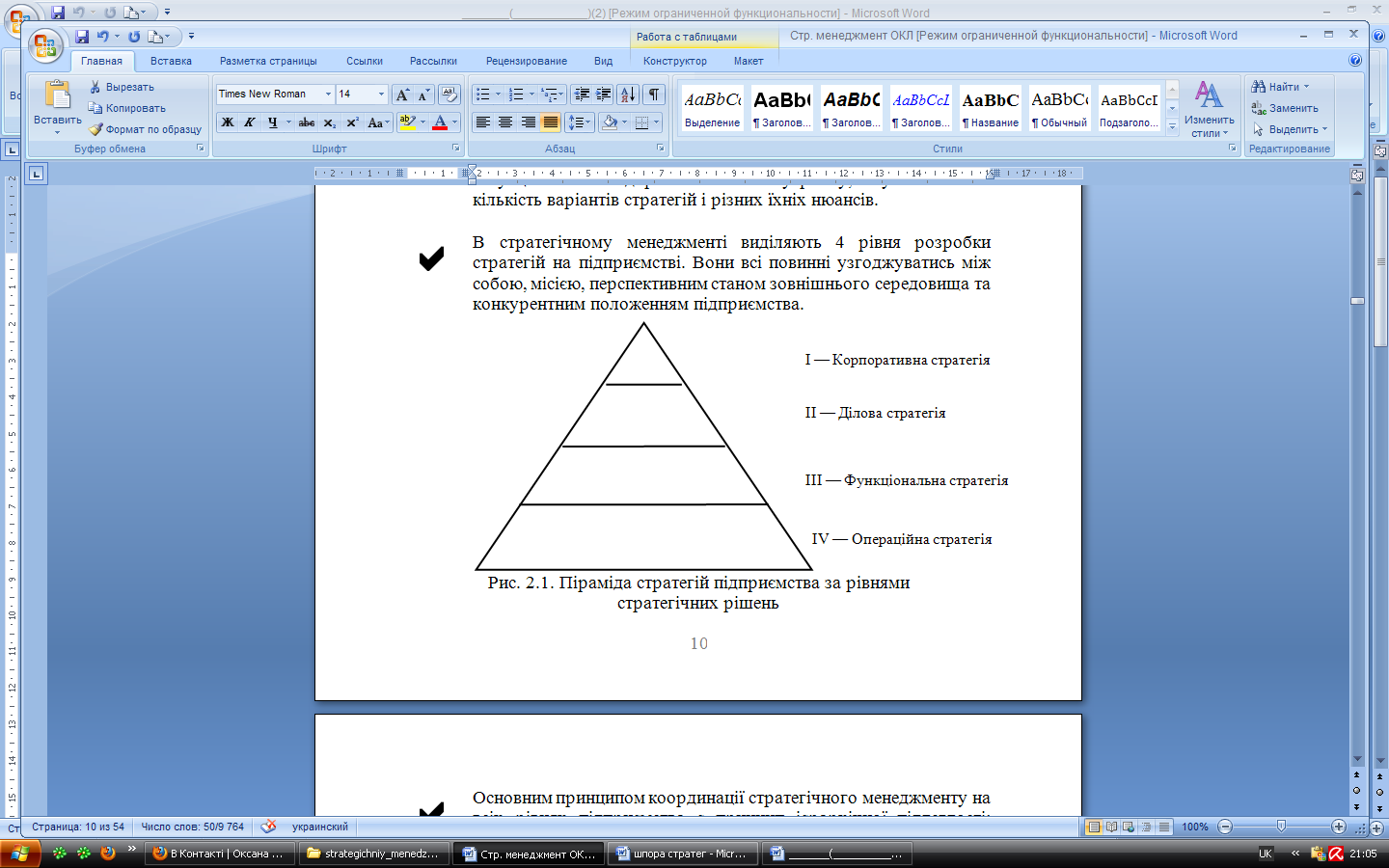Open line spacing dropdown

point(580,122)
